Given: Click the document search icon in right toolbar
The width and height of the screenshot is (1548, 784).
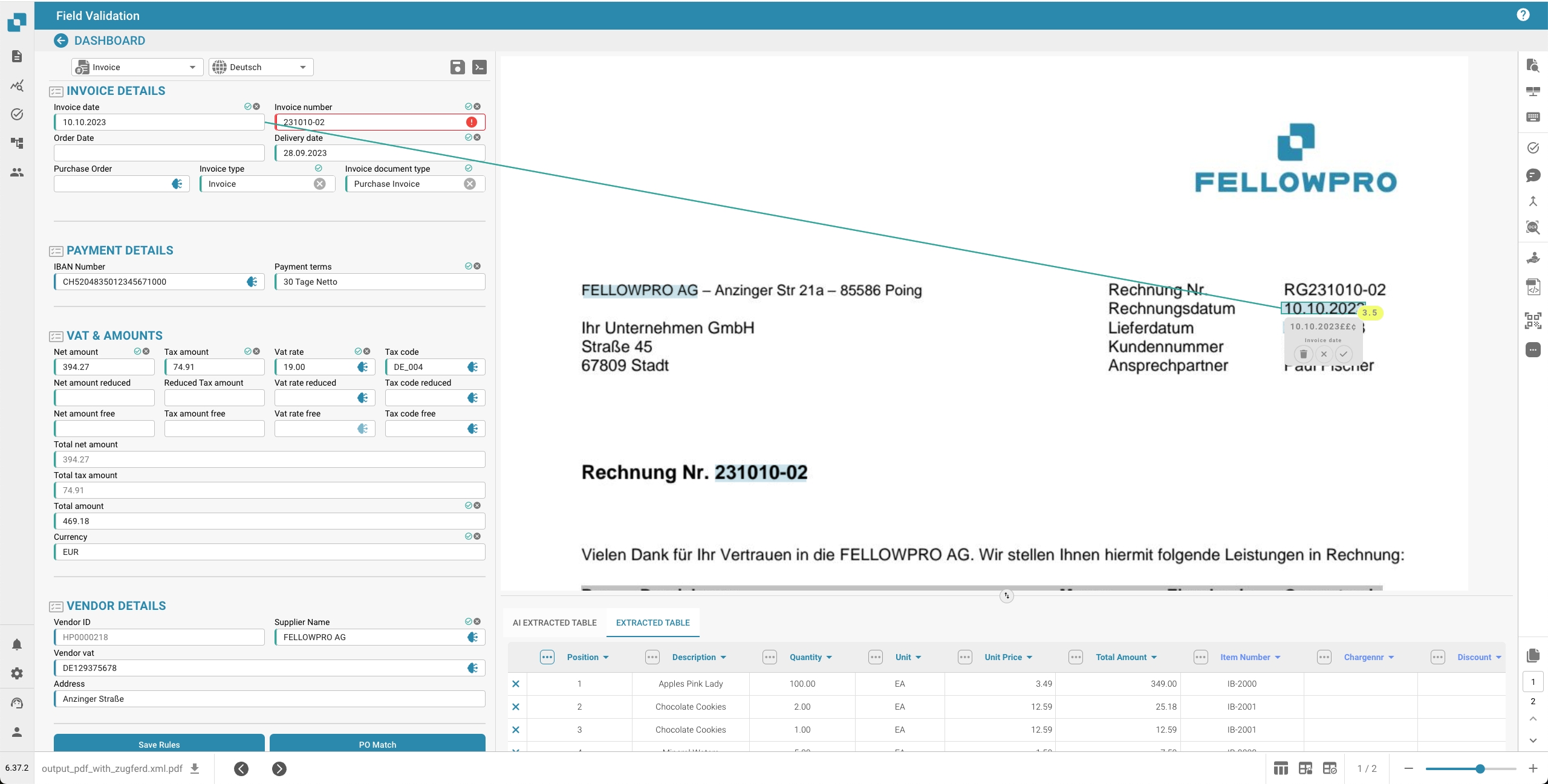Looking at the screenshot, I should [1533, 65].
